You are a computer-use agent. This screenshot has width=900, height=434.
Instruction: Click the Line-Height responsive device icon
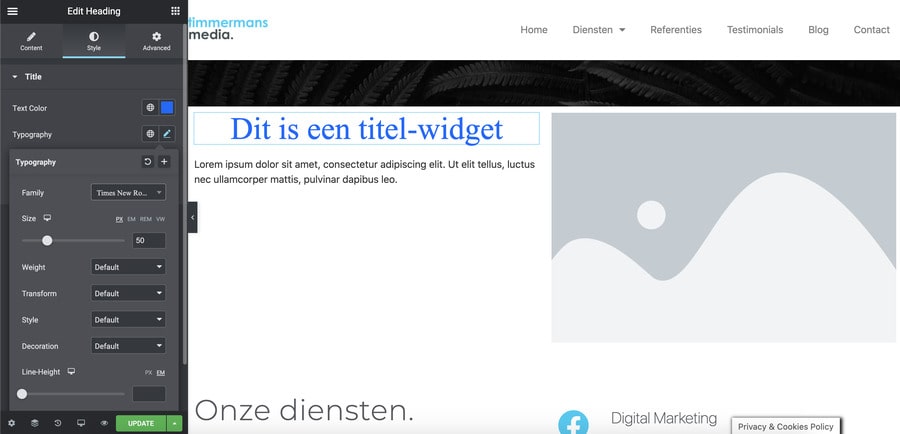pyautogui.click(x=71, y=371)
